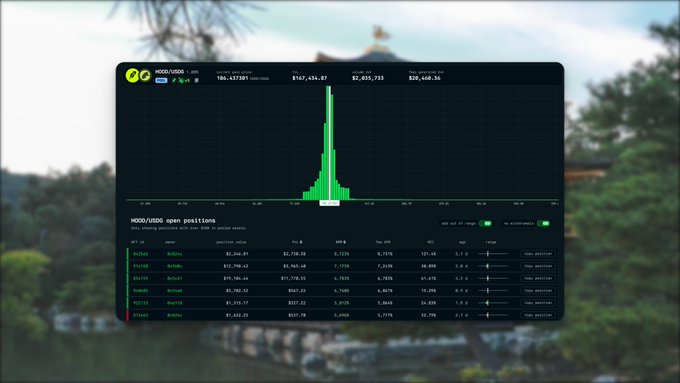Click the fee APR column header

point(383,242)
